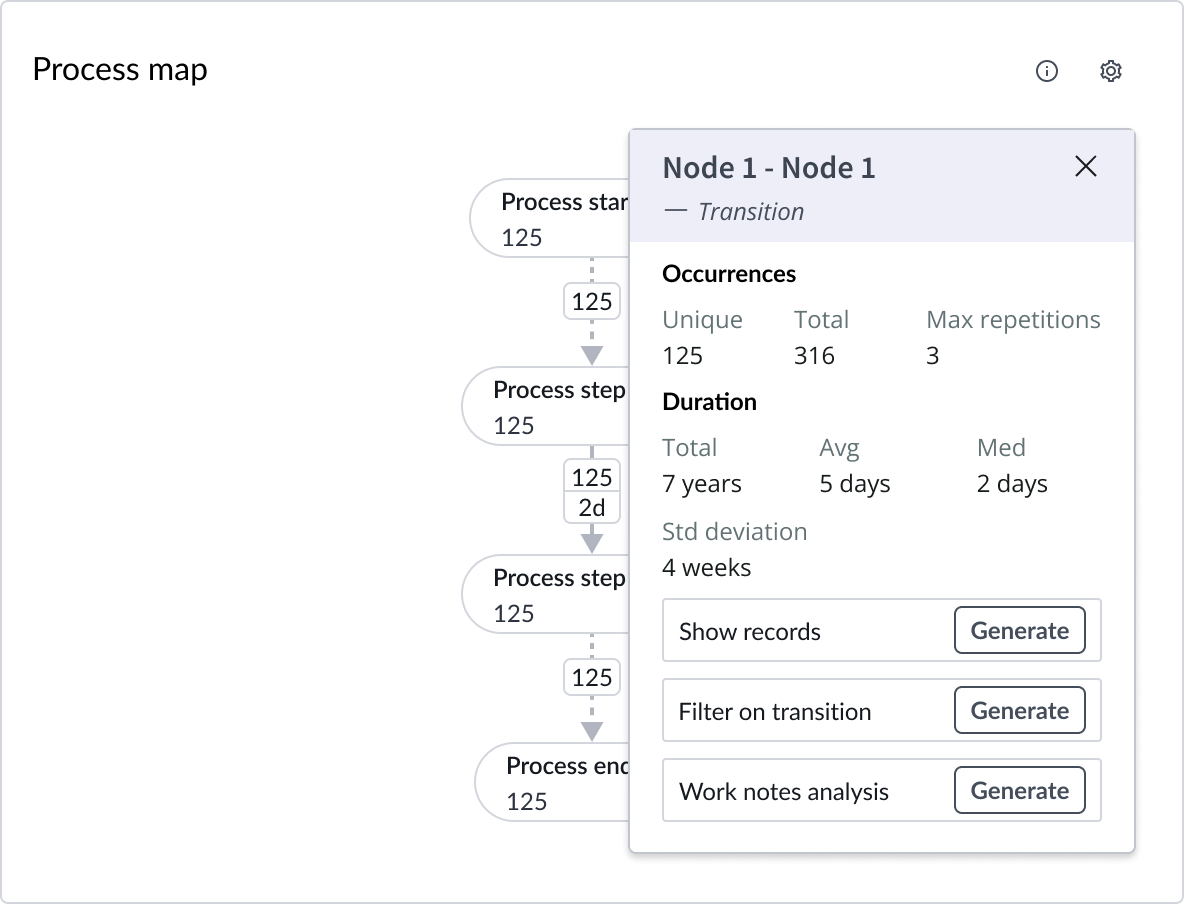Click the arrowhead below the 2d label
This screenshot has height=904, width=1184.
[592, 542]
